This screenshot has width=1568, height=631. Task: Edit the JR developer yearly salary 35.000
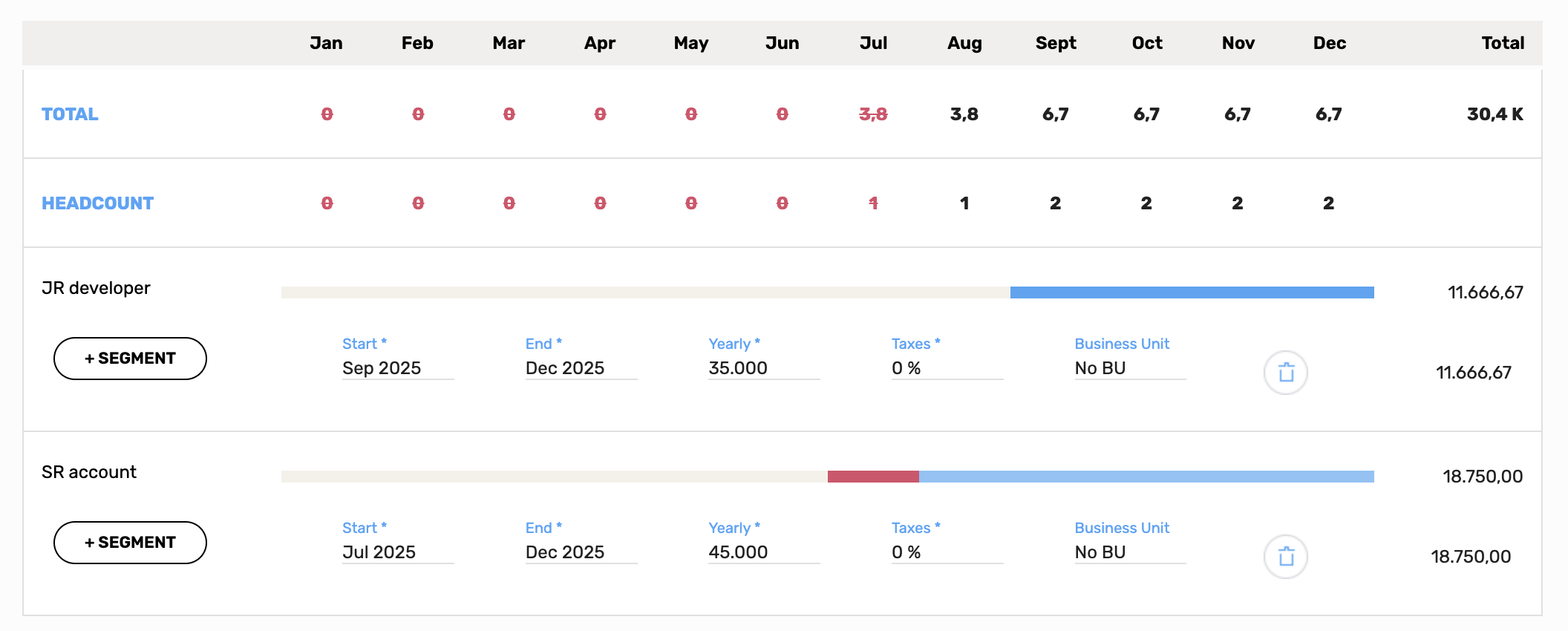click(x=764, y=368)
